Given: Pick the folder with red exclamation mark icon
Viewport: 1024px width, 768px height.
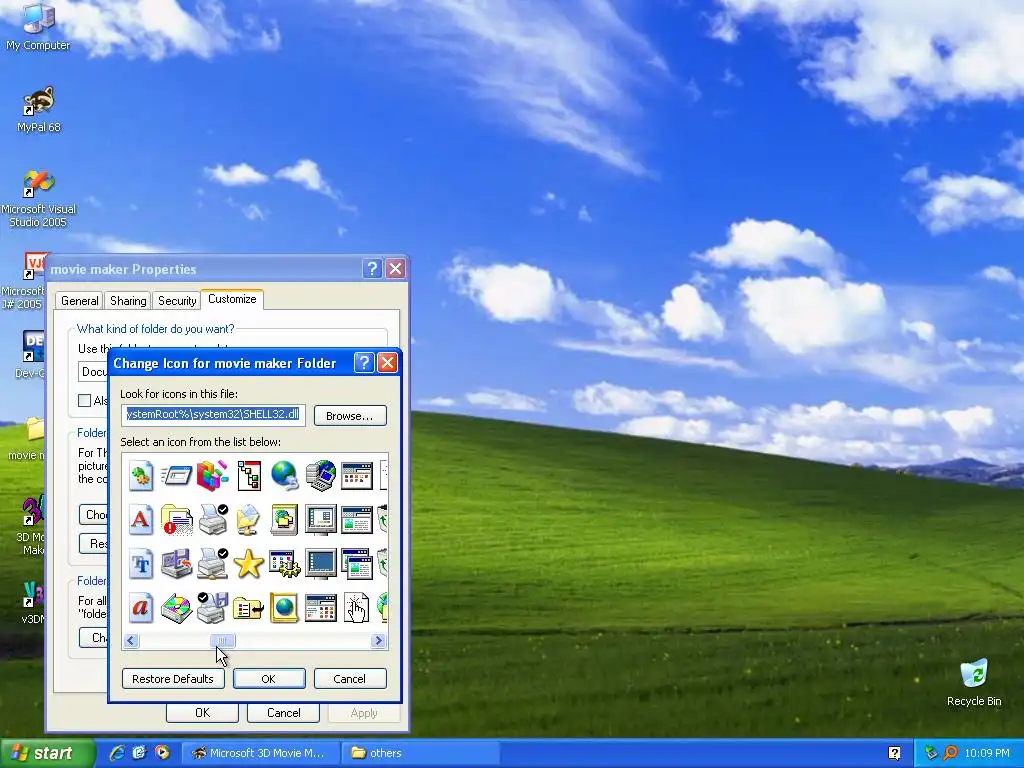Looking at the screenshot, I should (x=176, y=520).
